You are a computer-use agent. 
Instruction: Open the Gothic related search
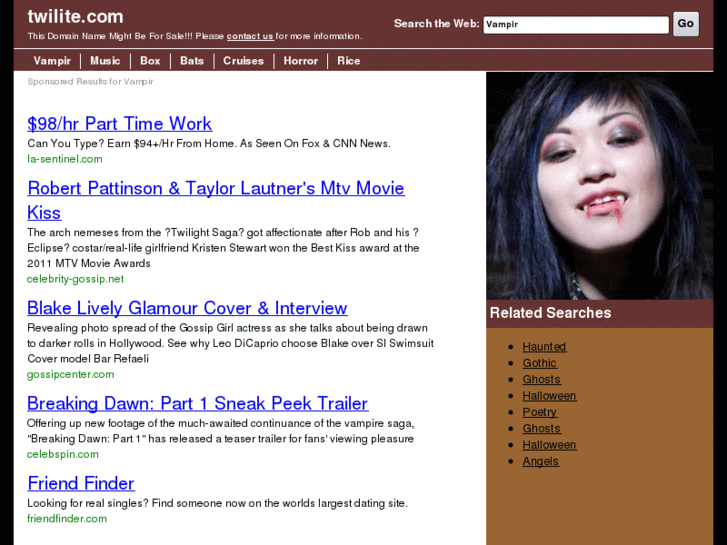pyautogui.click(x=540, y=363)
